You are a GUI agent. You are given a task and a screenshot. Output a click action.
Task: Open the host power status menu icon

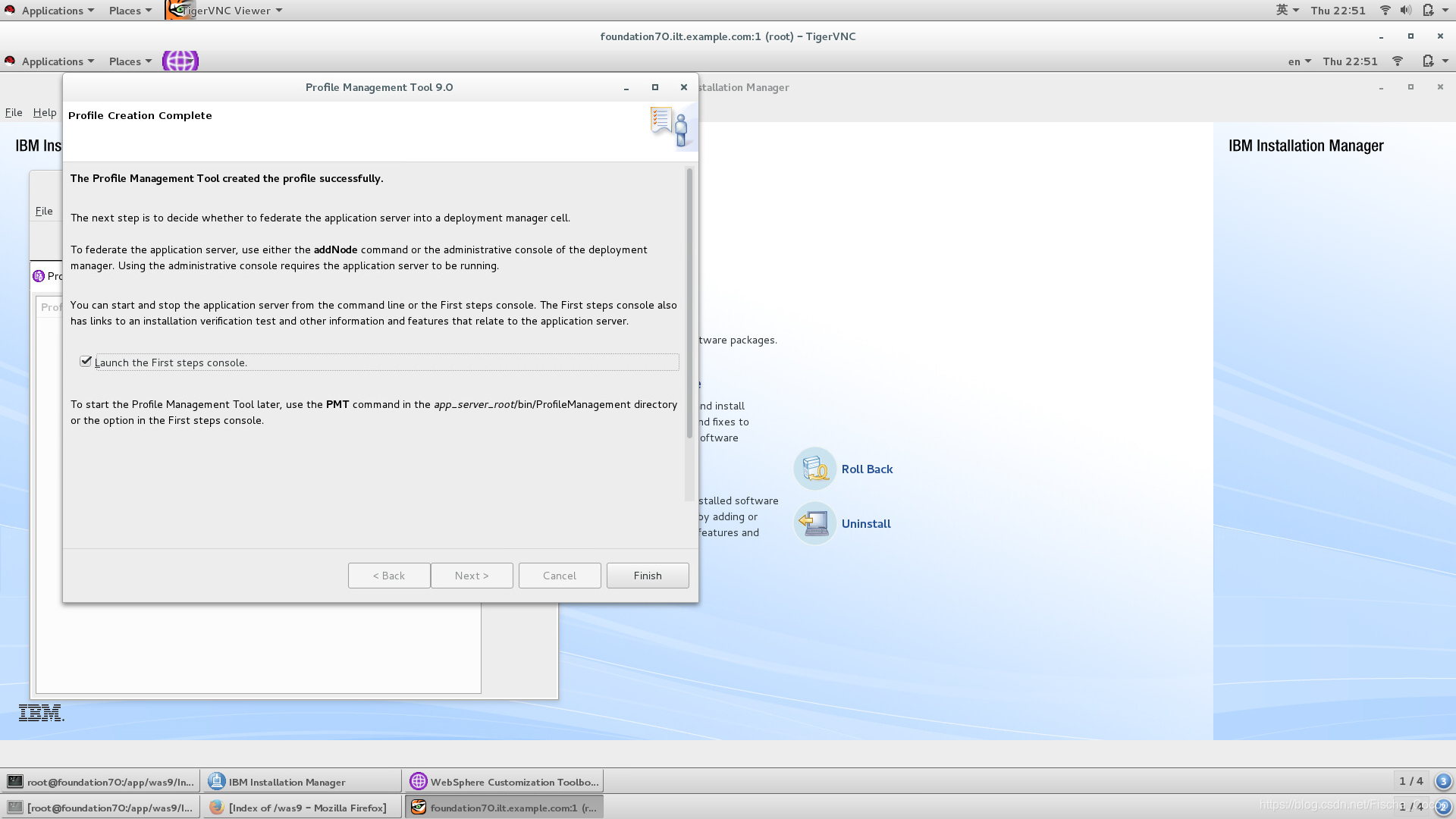(x=1435, y=11)
